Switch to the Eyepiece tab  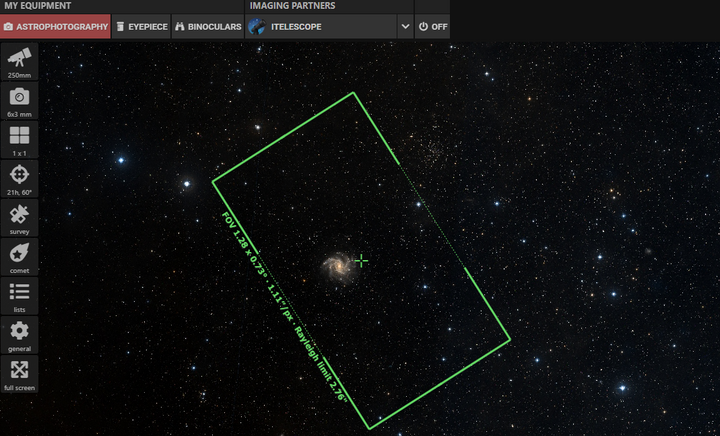(x=140, y=26)
